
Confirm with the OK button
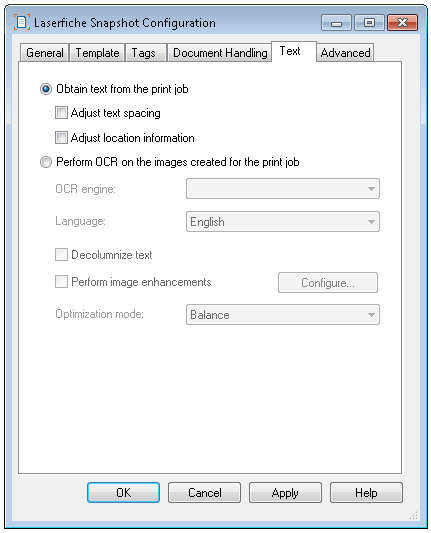coord(123,493)
